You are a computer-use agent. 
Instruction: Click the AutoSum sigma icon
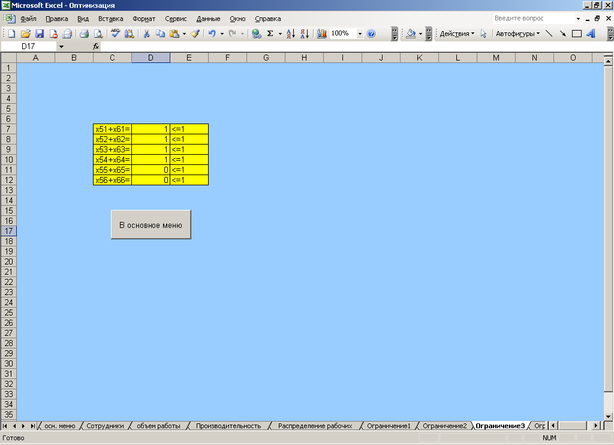pos(270,33)
